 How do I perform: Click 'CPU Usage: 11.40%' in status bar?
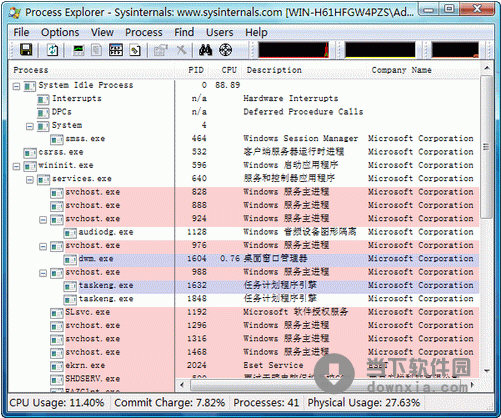[57, 403]
